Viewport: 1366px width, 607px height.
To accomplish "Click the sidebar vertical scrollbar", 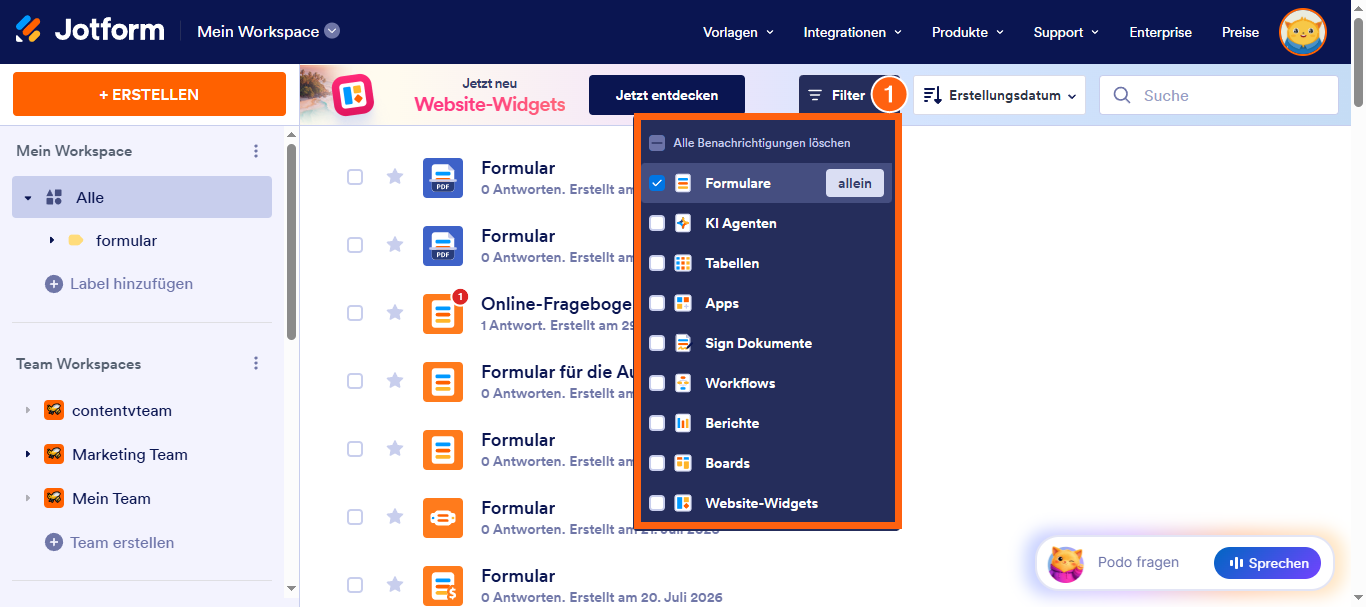I will point(291,241).
